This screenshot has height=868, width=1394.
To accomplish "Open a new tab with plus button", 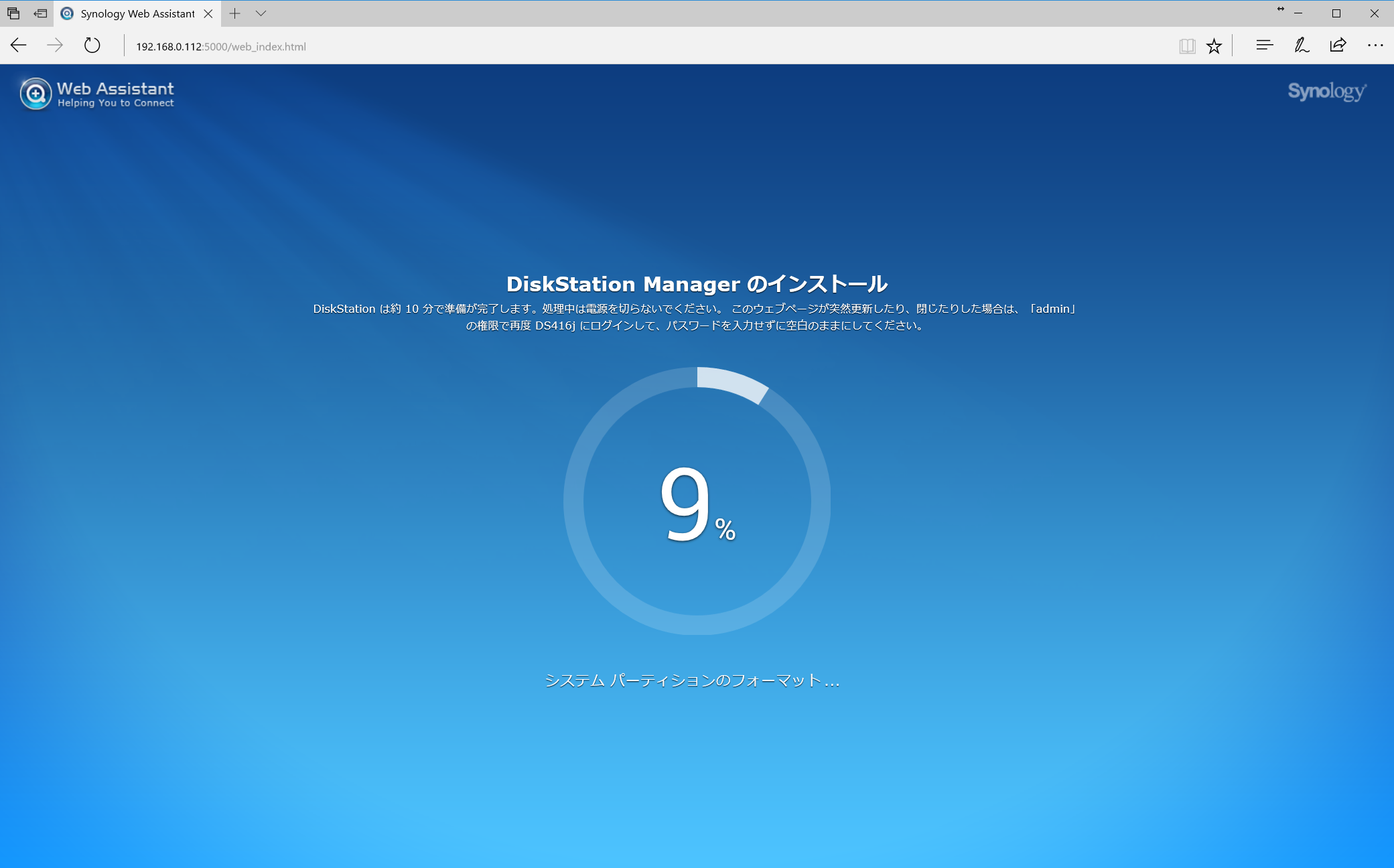I will pos(234,13).
